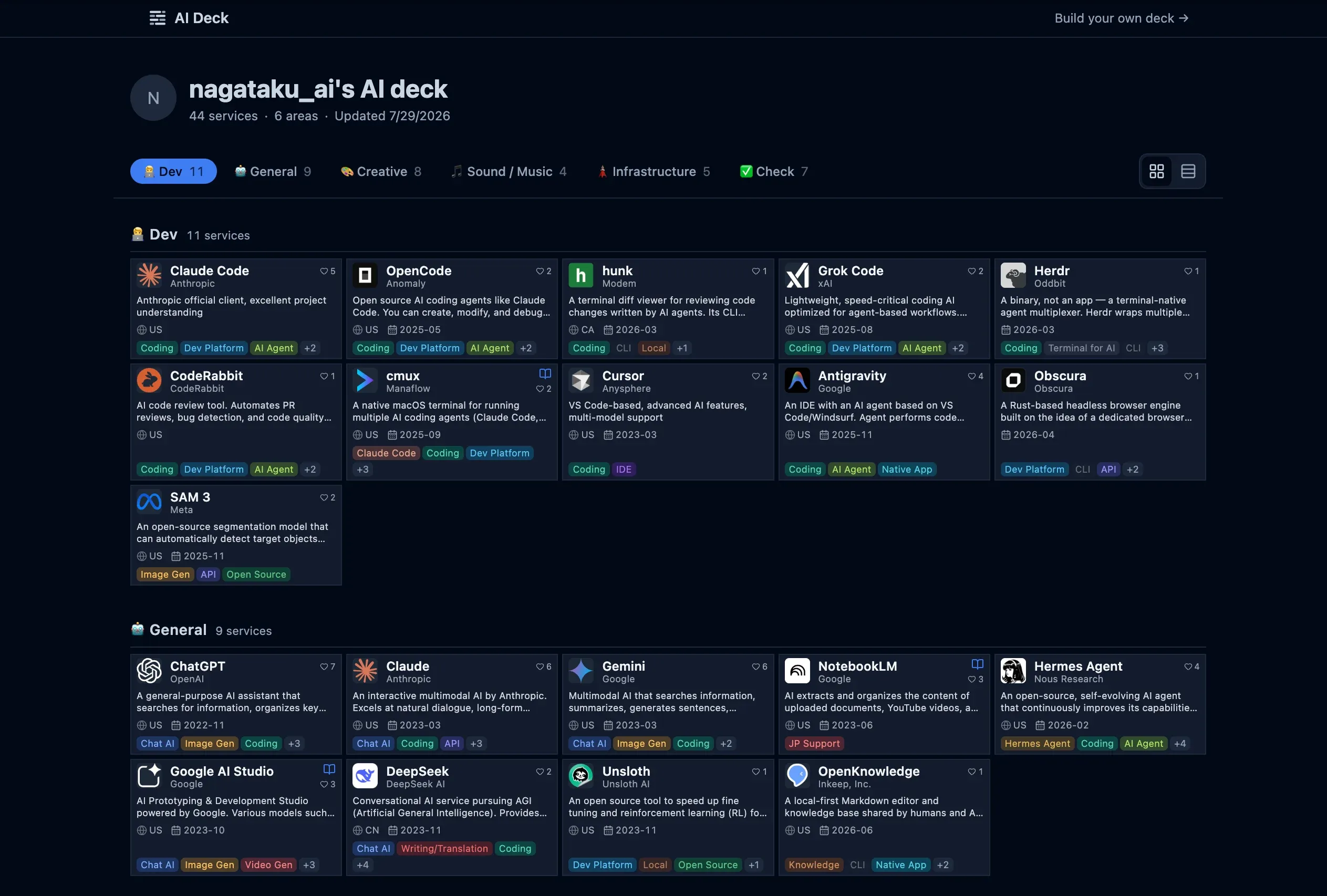
Task: Click the NotebookLM logo icon
Action: pos(797,671)
